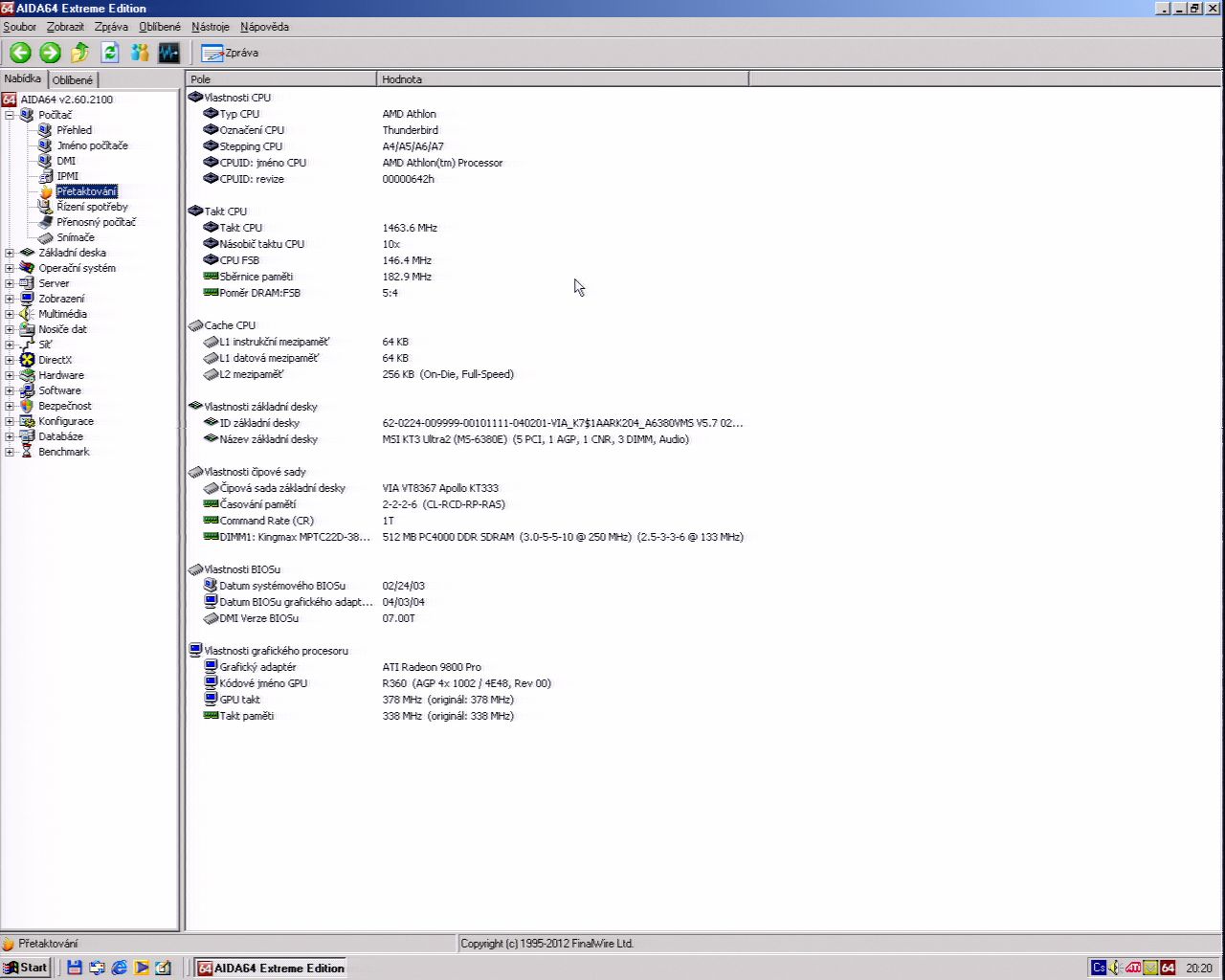1225x980 pixels.
Task: Click the Cs language indicator in tray
Action: click(1099, 968)
